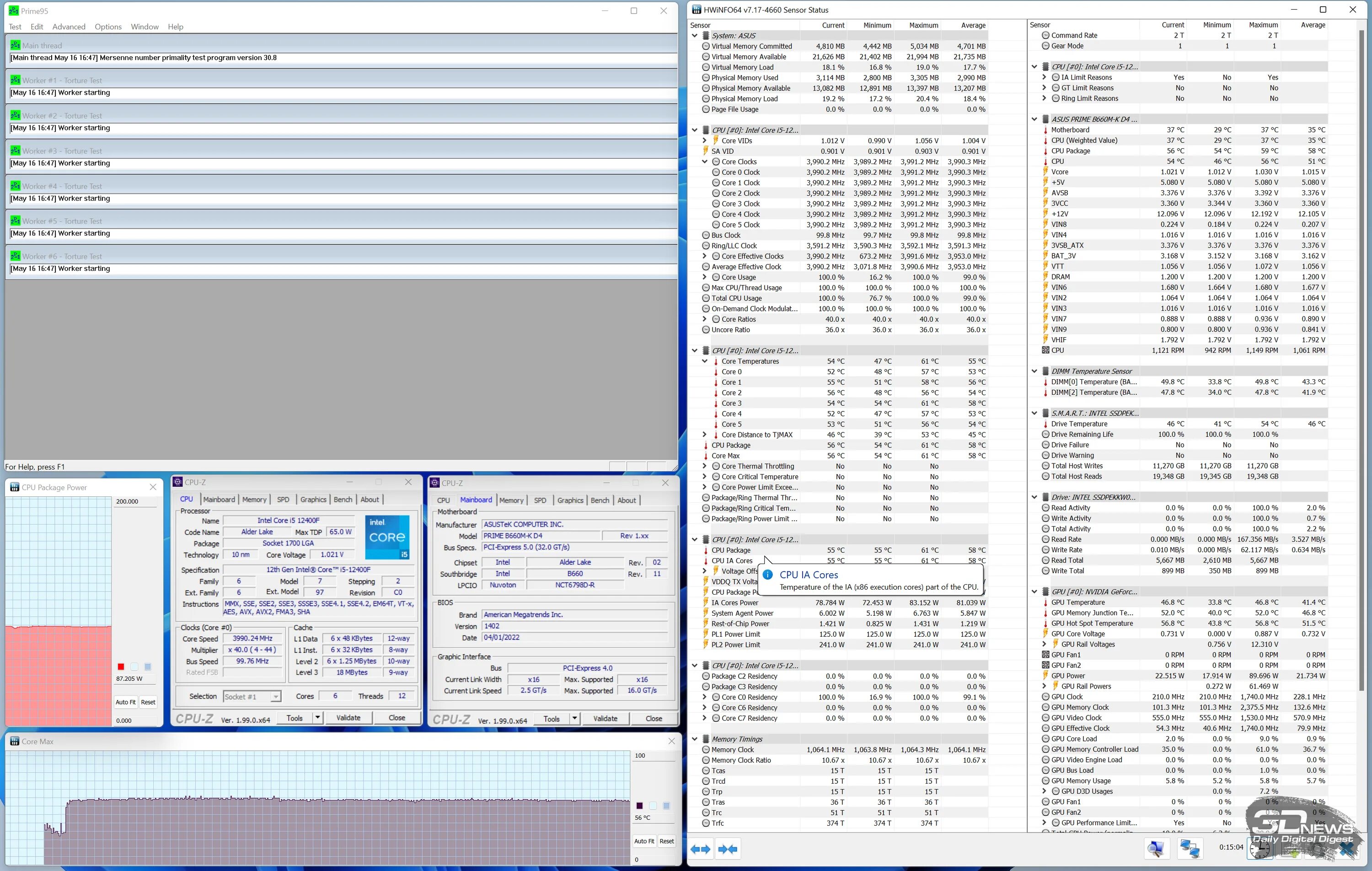
Task: Click the CPU-Z chip icon in Mainboard window title
Action: (435, 483)
